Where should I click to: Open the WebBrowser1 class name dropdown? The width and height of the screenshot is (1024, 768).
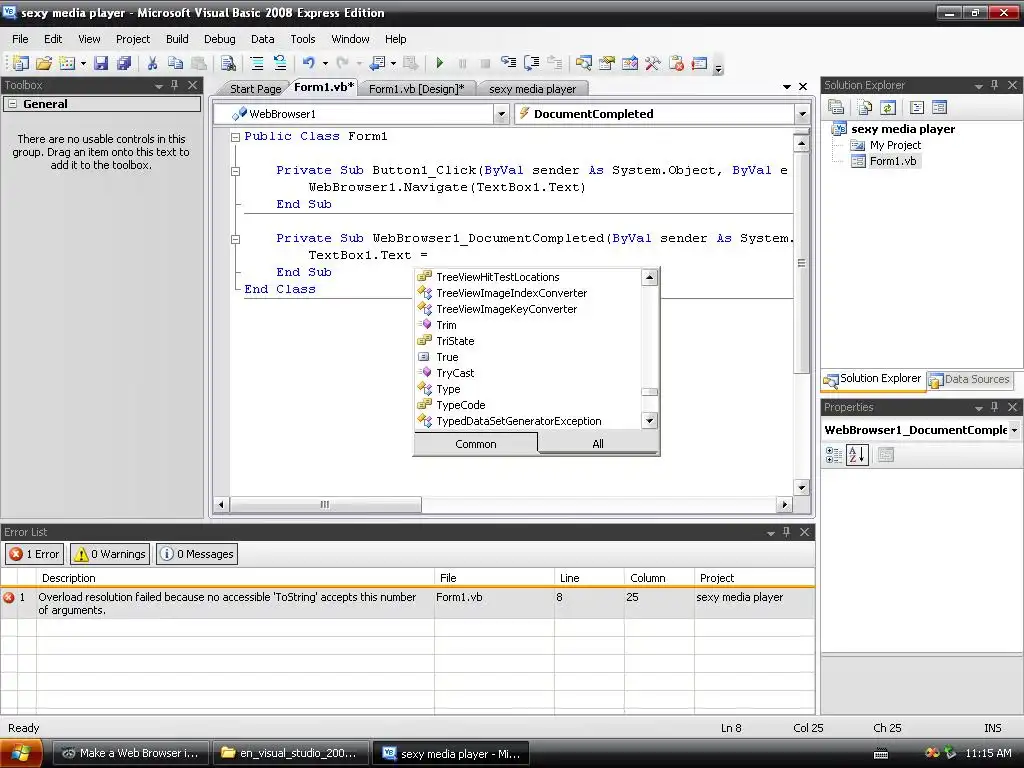[501, 114]
